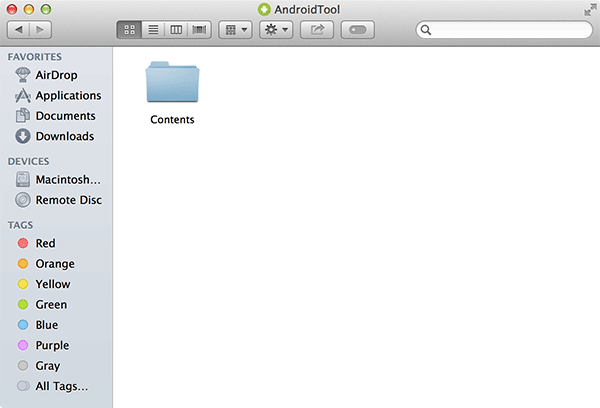Click the Documents sidebar icon

pos(23,116)
